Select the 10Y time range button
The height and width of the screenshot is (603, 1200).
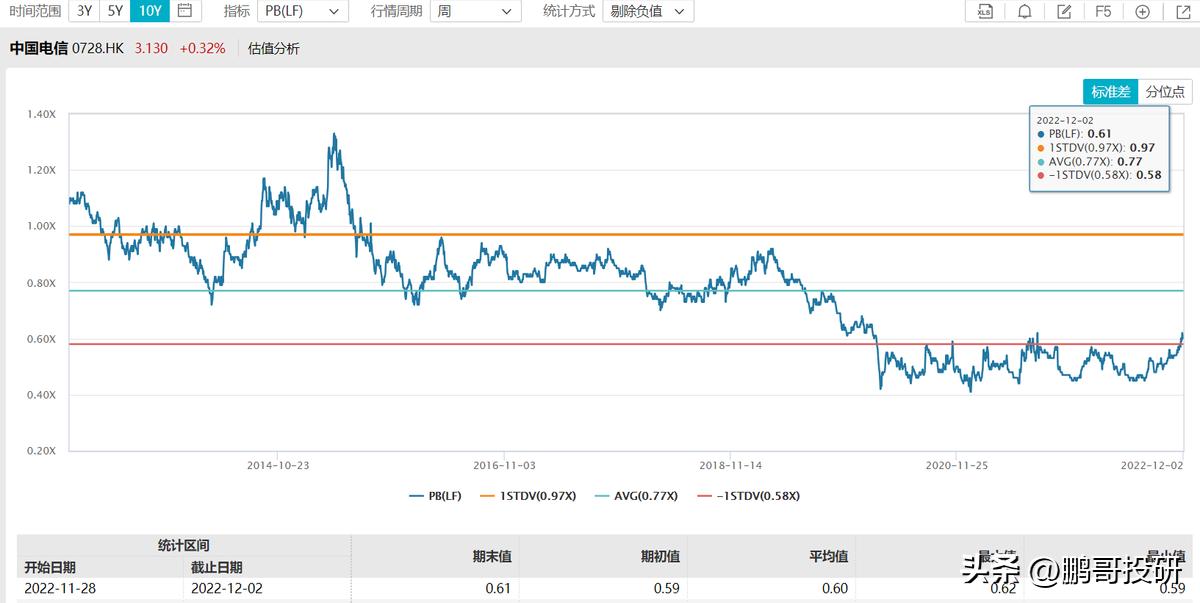151,11
